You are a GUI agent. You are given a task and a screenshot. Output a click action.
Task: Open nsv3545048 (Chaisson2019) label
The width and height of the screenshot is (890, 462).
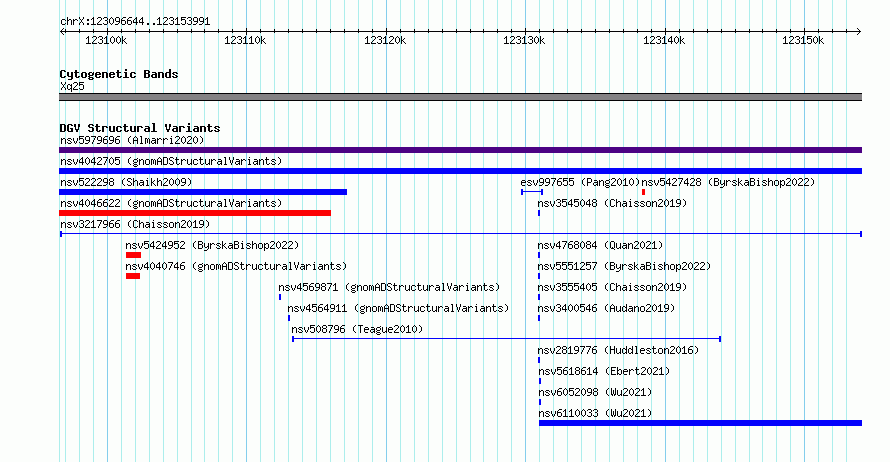point(612,203)
